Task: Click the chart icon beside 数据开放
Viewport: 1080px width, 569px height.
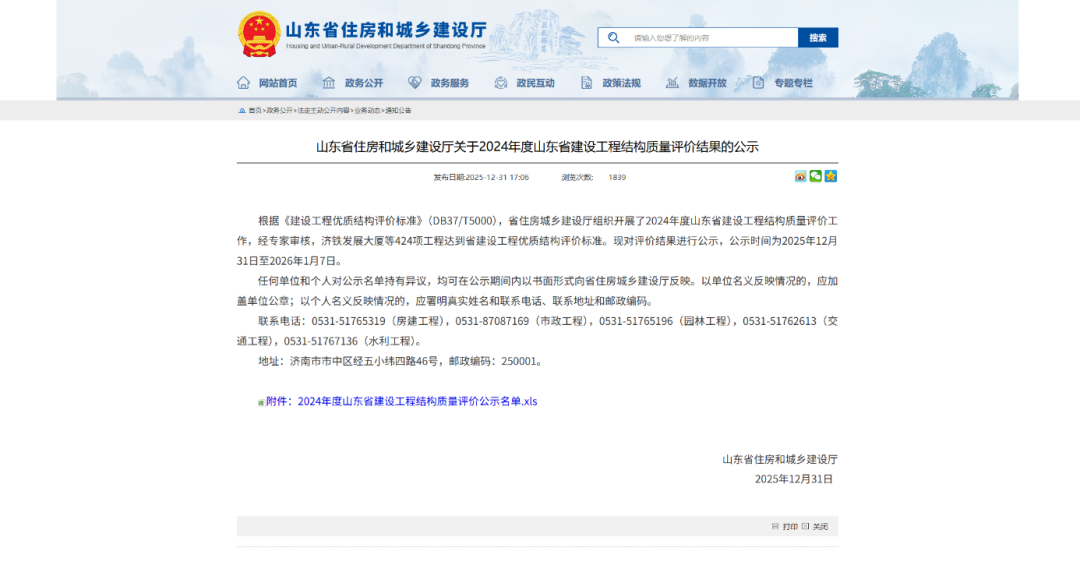Action: (x=672, y=83)
